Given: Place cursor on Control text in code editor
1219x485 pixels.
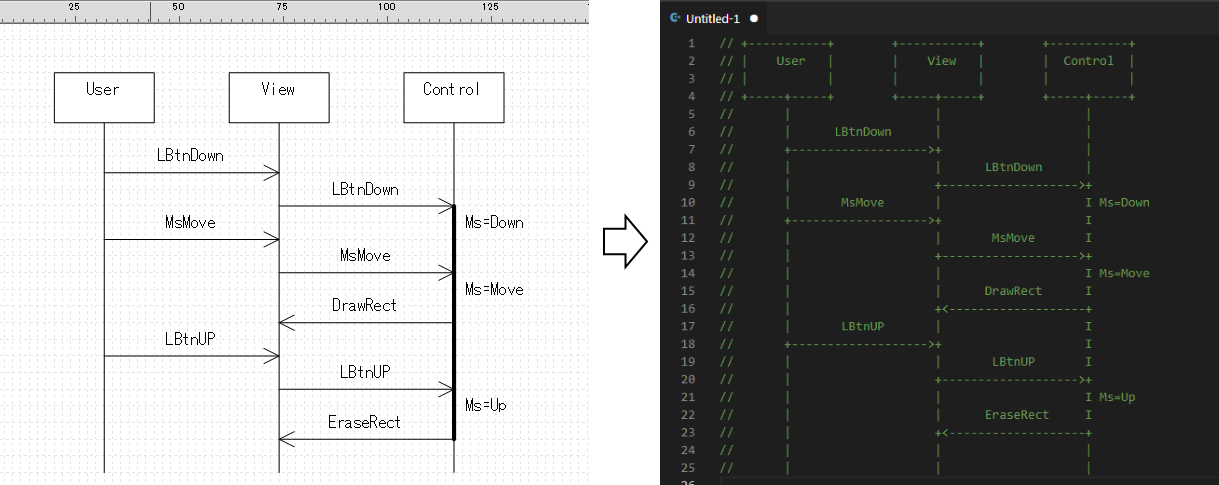Looking at the screenshot, I should click(x=1088, y=61).
